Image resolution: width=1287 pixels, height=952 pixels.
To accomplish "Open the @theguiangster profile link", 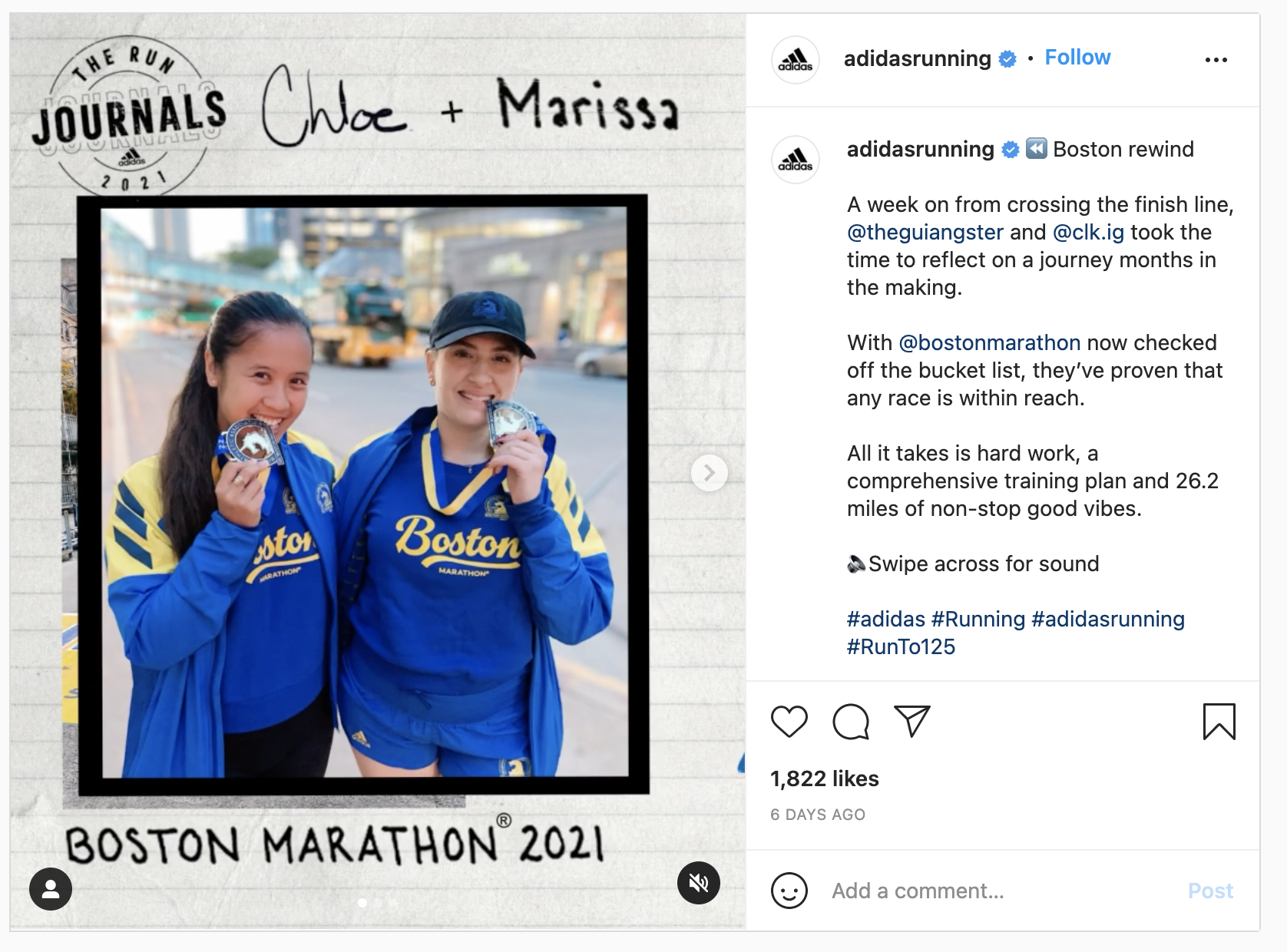I will click(x=925, y=232).
